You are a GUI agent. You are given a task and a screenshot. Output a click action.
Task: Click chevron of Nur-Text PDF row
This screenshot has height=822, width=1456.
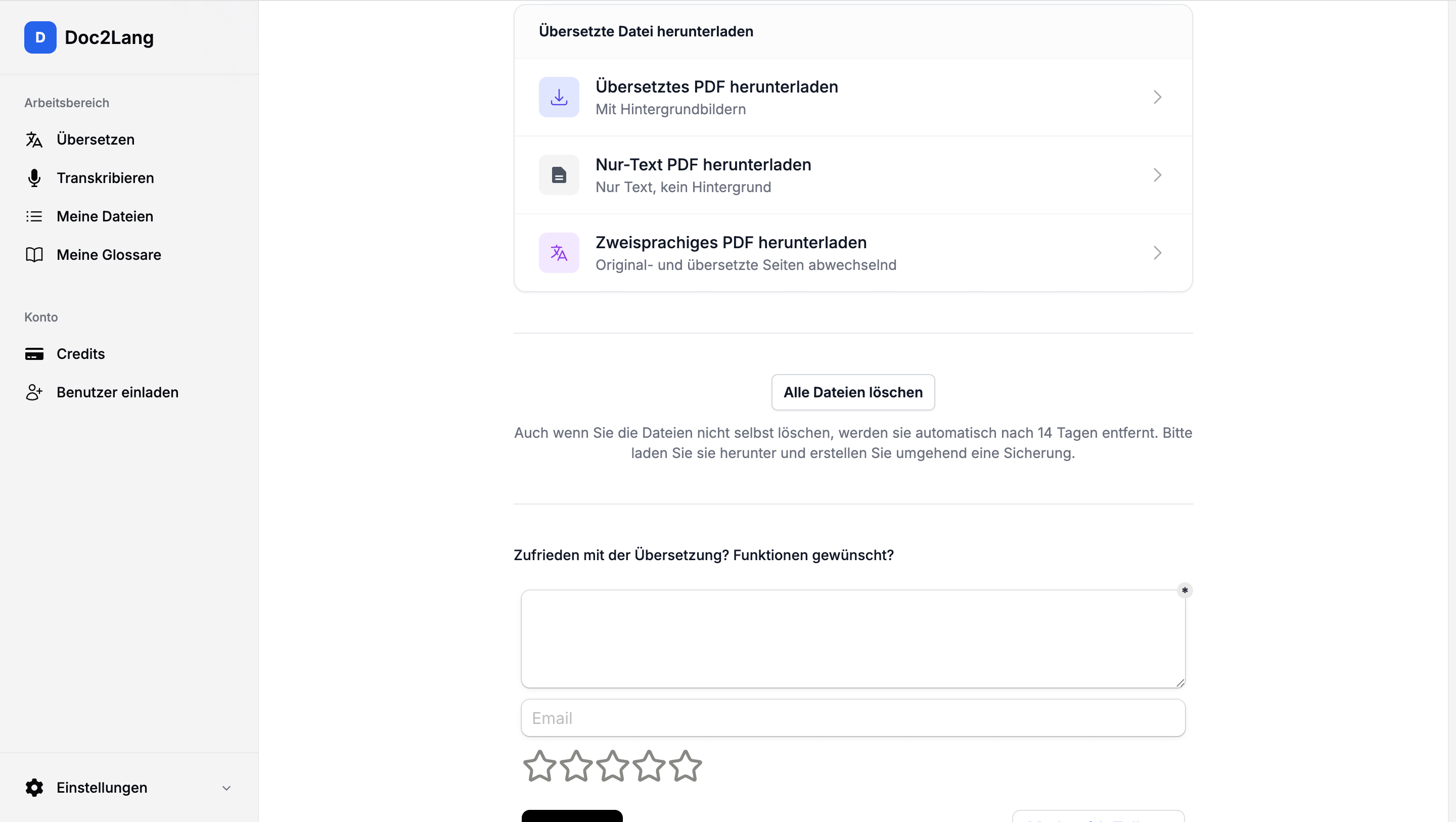click(1157, 175)
